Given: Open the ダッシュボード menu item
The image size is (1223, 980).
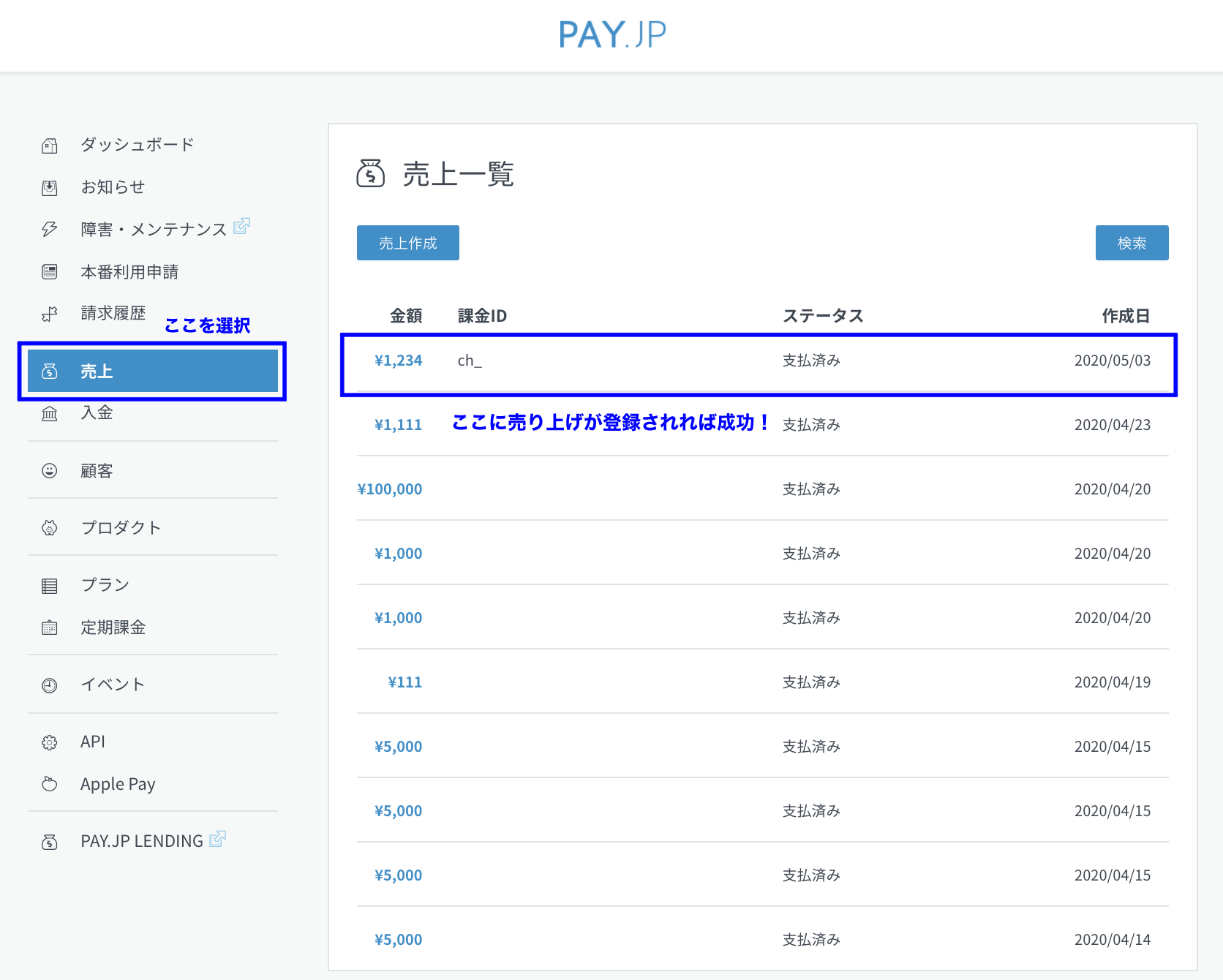Looking at the screenshot, I should click(138, 145).
